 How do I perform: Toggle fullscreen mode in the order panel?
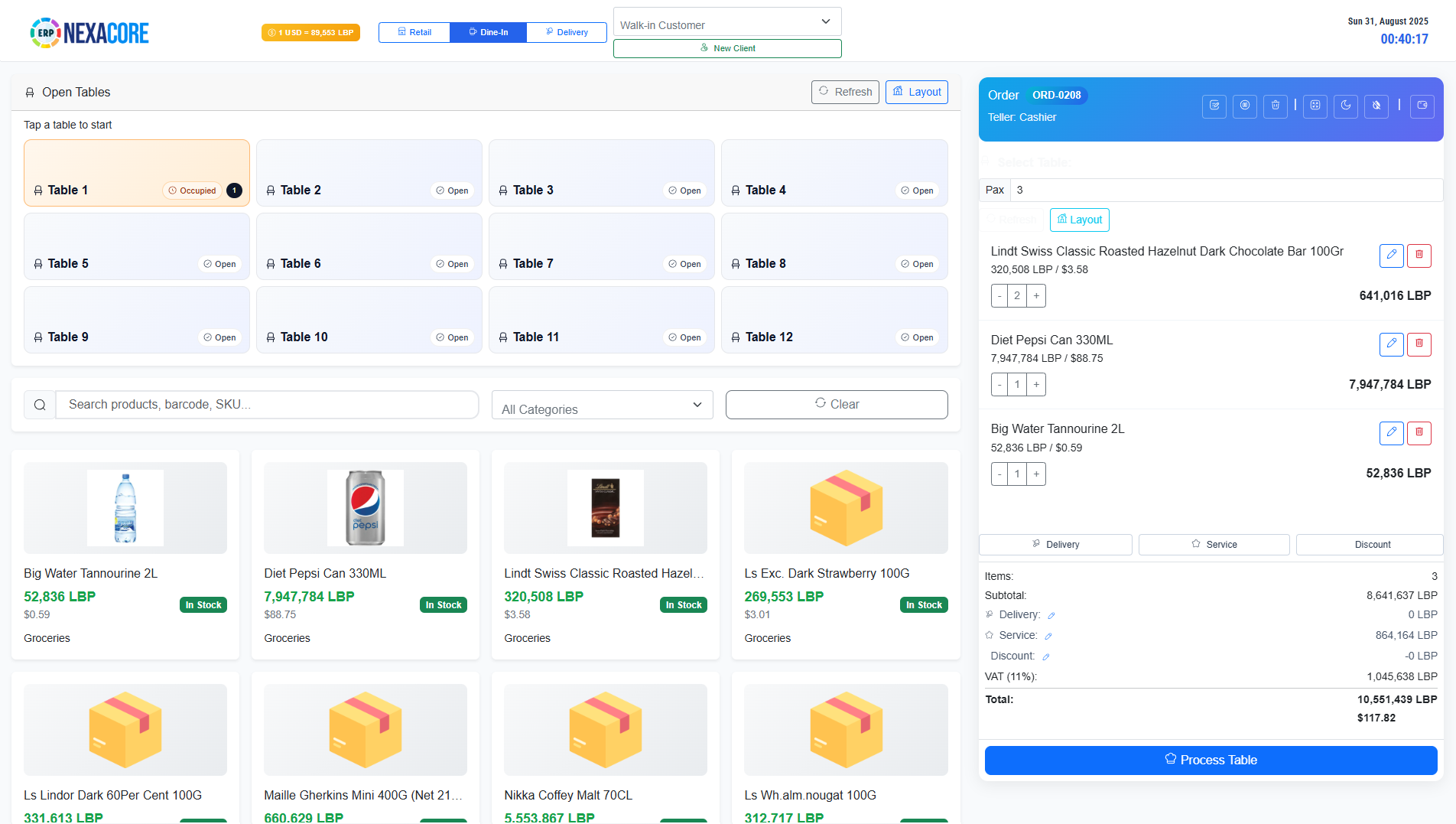pos(1315,106)
